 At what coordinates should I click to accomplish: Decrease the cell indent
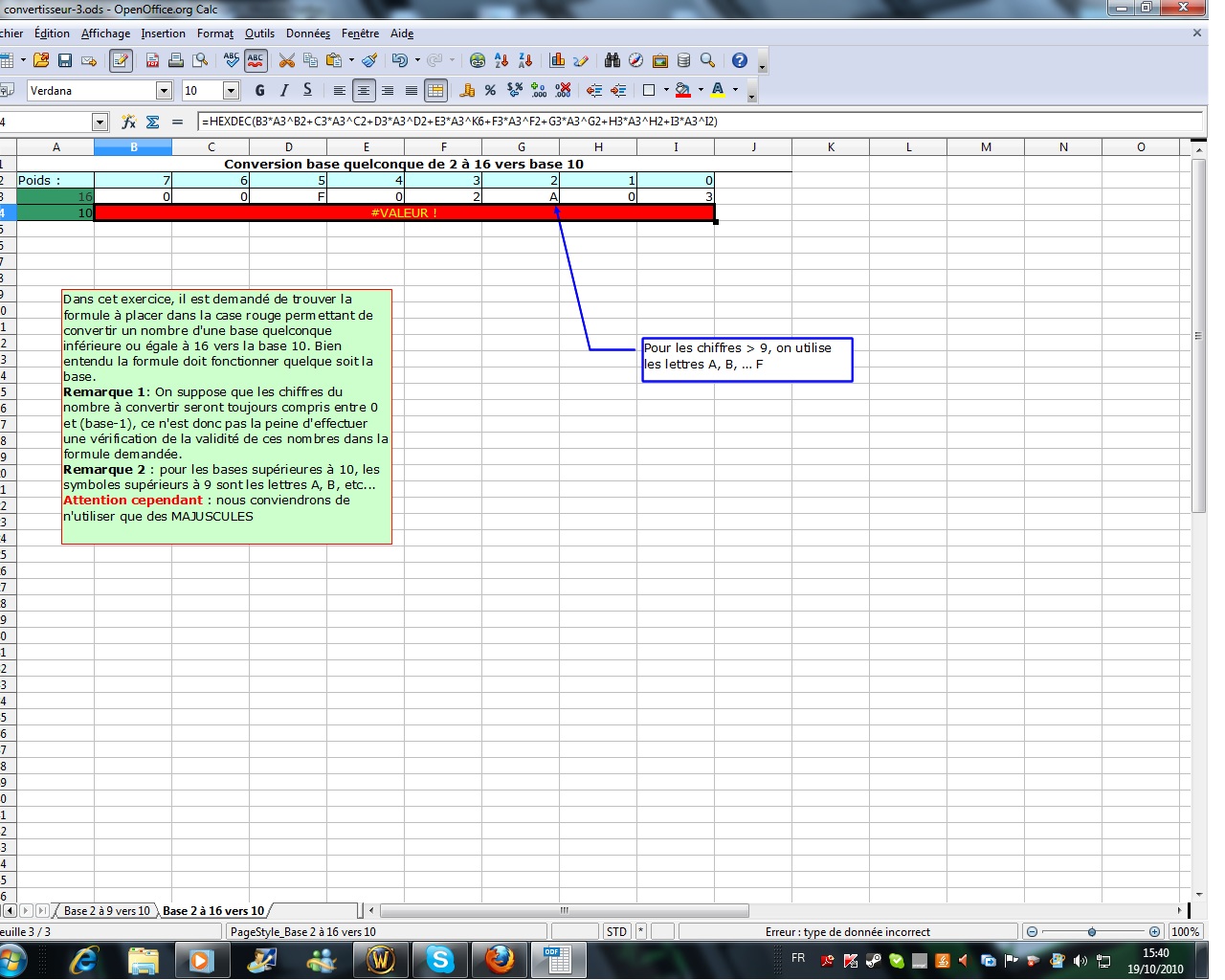(x=594, y=90)
